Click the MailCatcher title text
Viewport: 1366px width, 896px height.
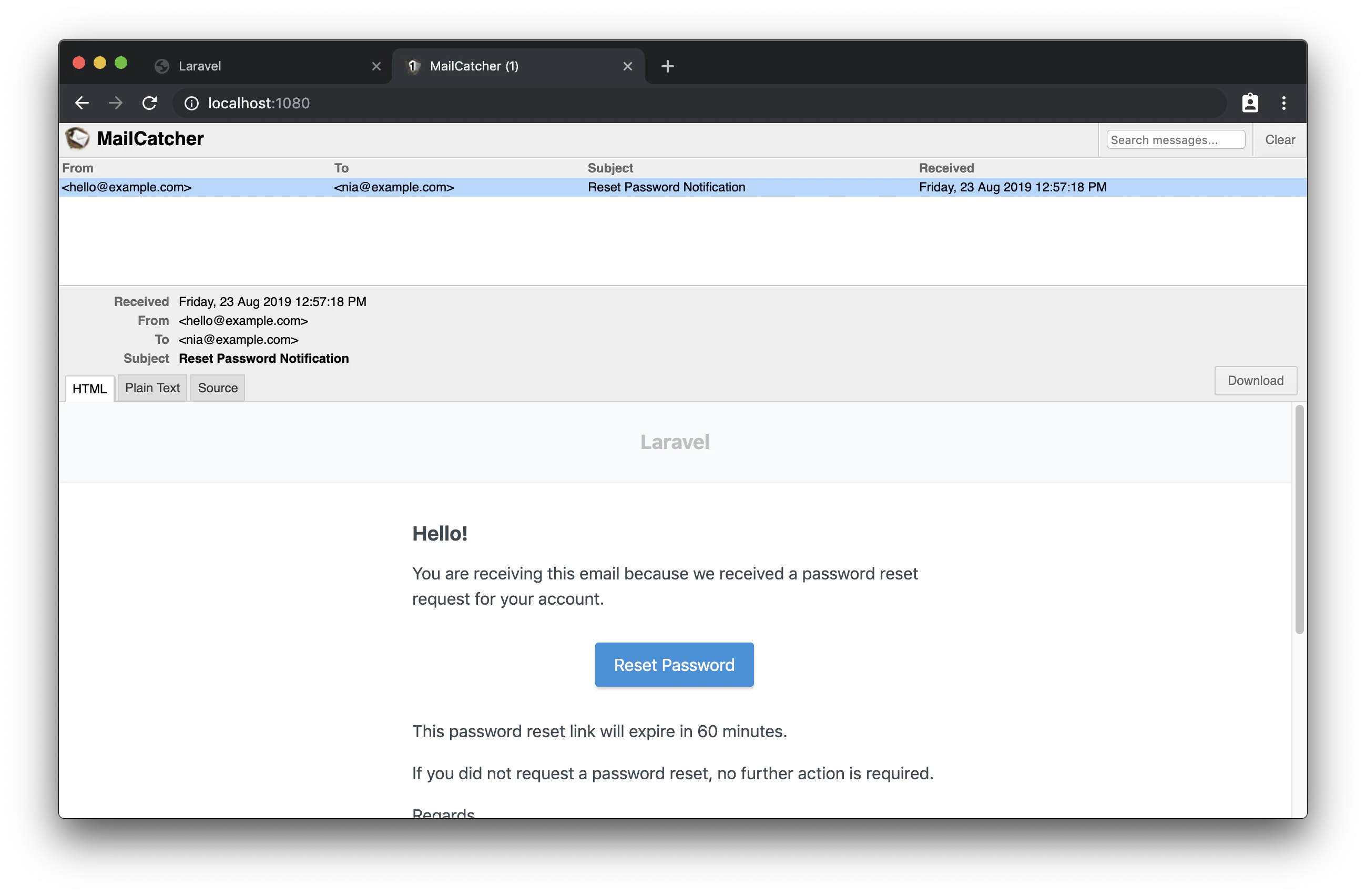pos(150,138)
